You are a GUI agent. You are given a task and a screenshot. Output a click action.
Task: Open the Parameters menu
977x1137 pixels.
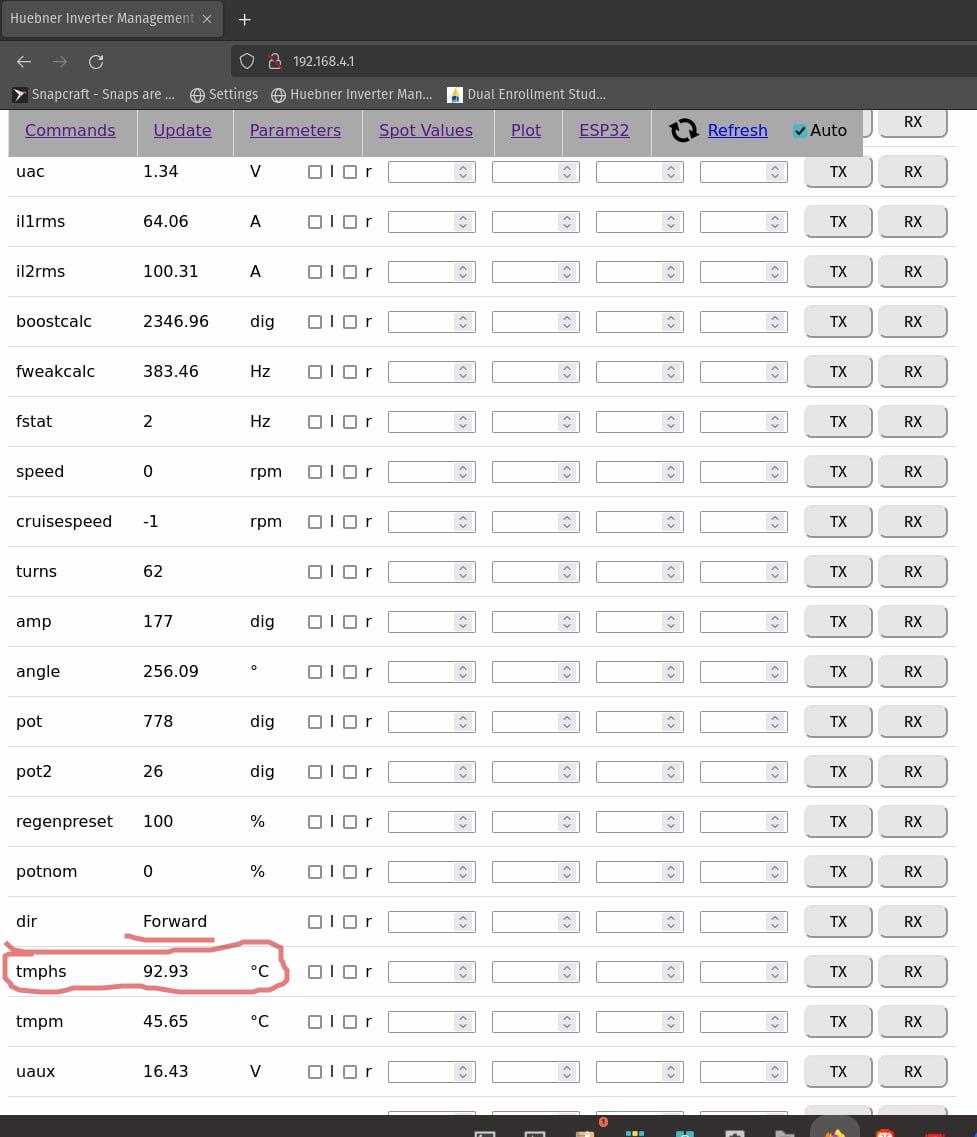click(x=295, y=130)
